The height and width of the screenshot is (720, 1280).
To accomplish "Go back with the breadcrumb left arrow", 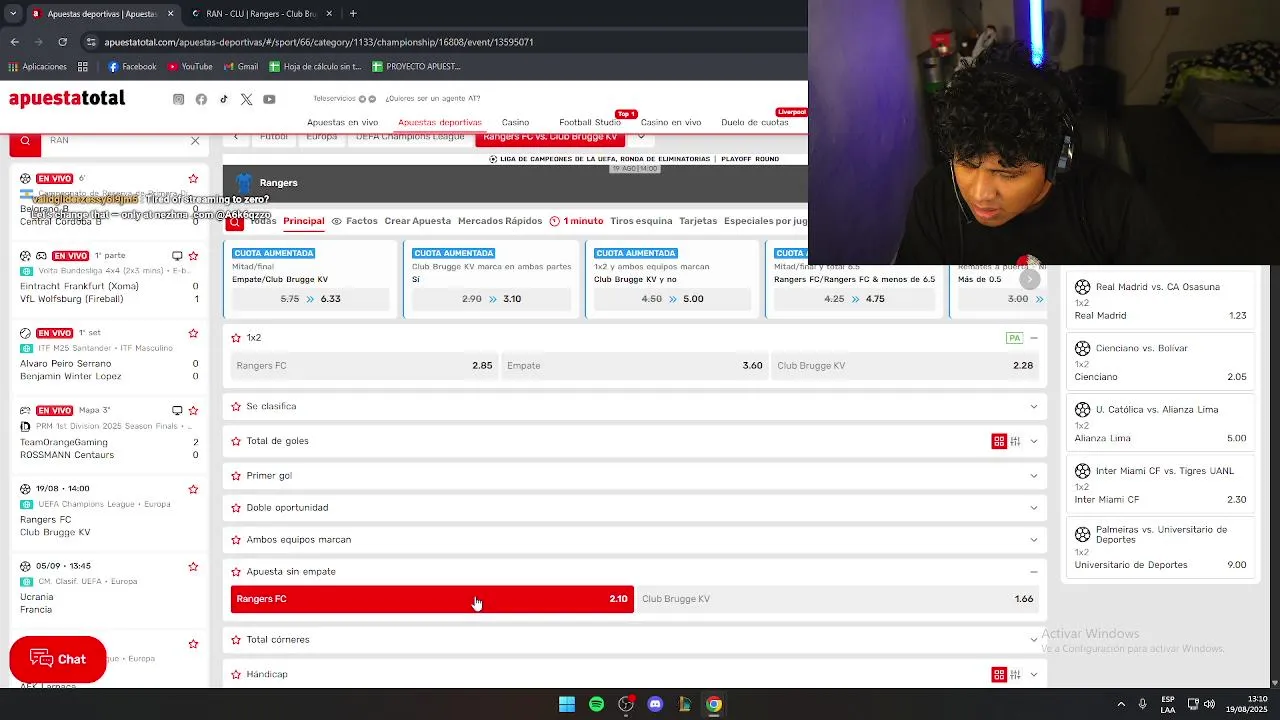I will point(236,137).
